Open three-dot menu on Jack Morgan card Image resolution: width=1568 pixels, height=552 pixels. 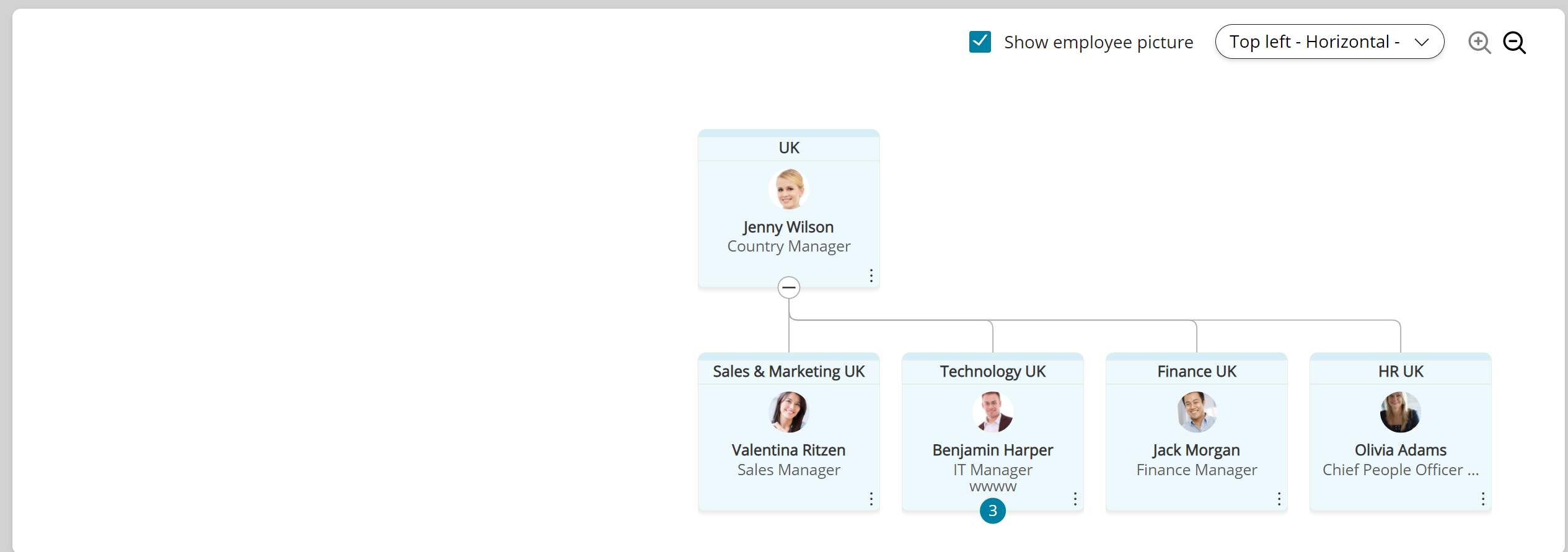pyautogui.click(x=1279, y=499)
